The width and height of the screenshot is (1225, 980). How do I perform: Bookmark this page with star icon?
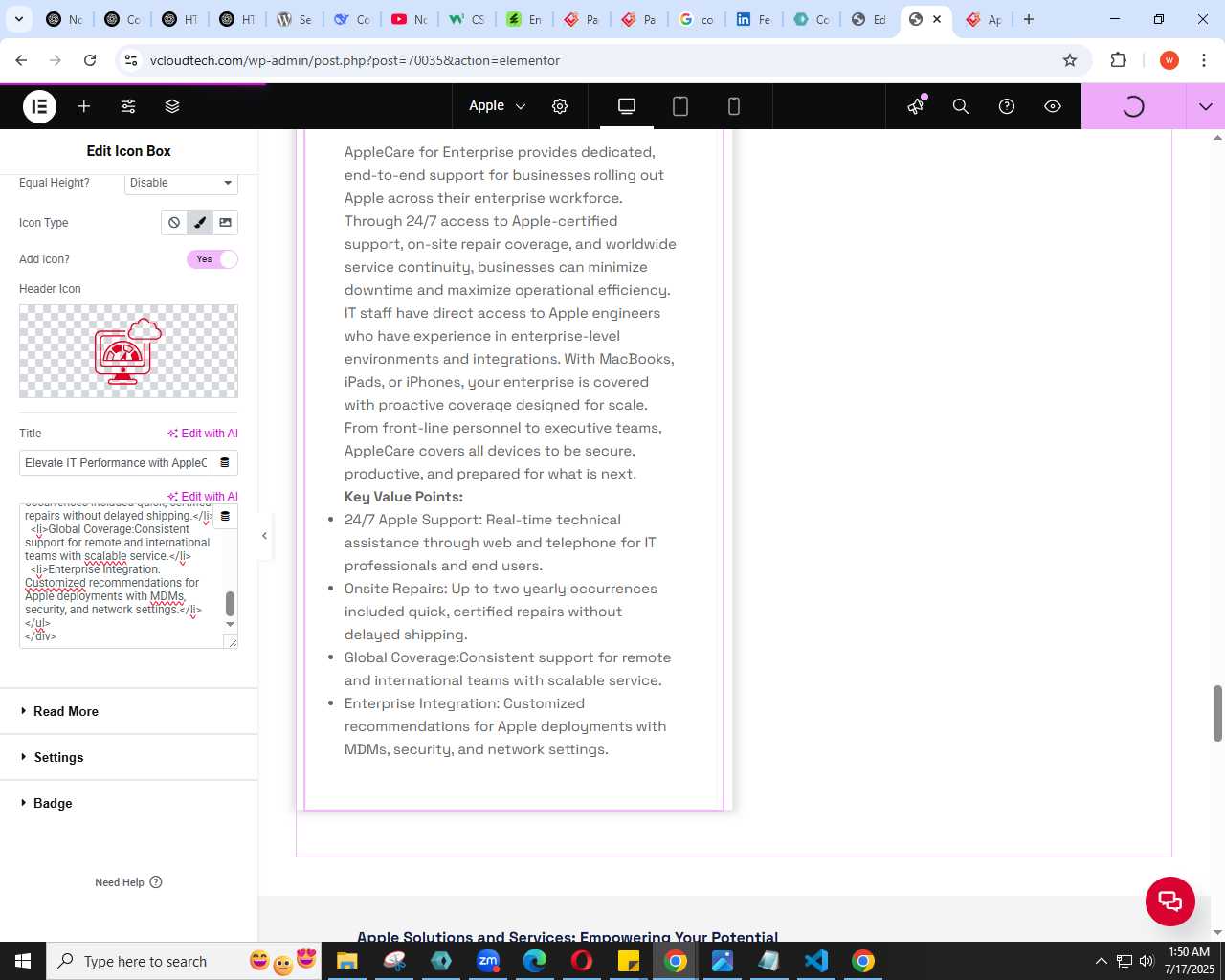[1070, 60]
